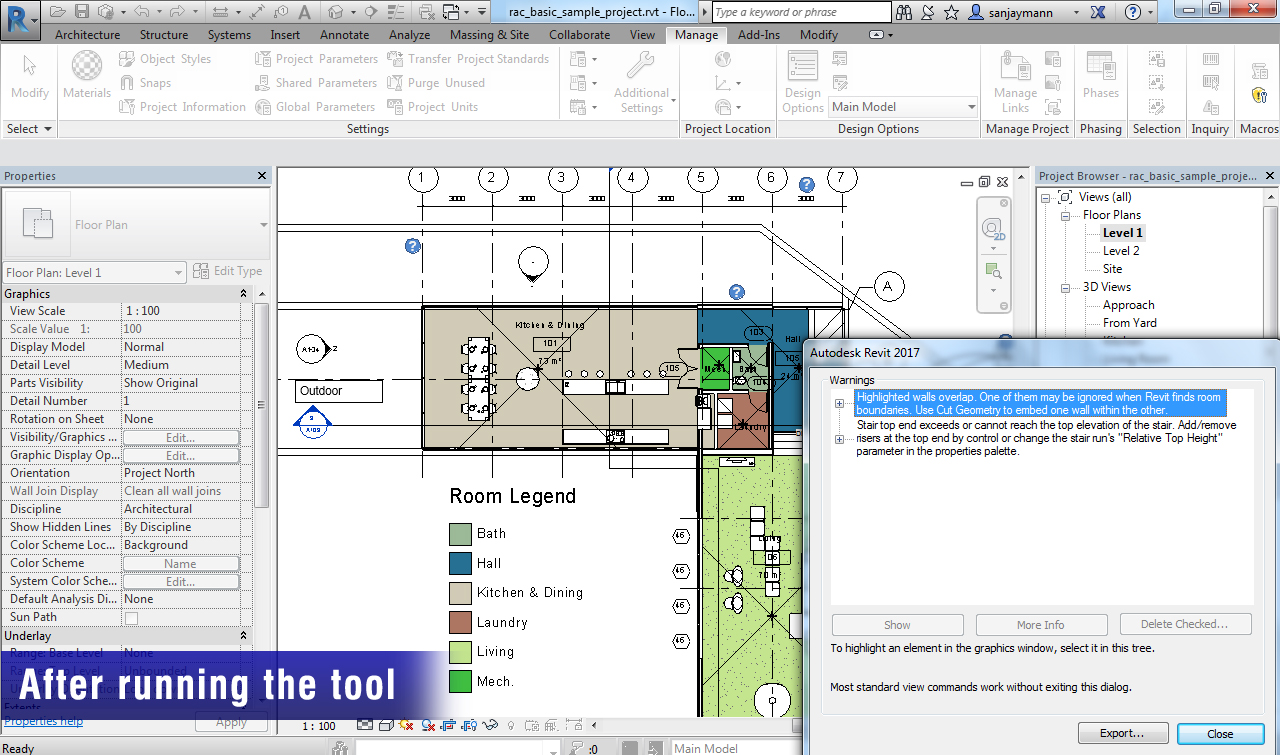The width and height of the screenshot is (1280, 755).
Task: Click the Open file icon in quick access toolbar
Action: (x=57, y=12)
